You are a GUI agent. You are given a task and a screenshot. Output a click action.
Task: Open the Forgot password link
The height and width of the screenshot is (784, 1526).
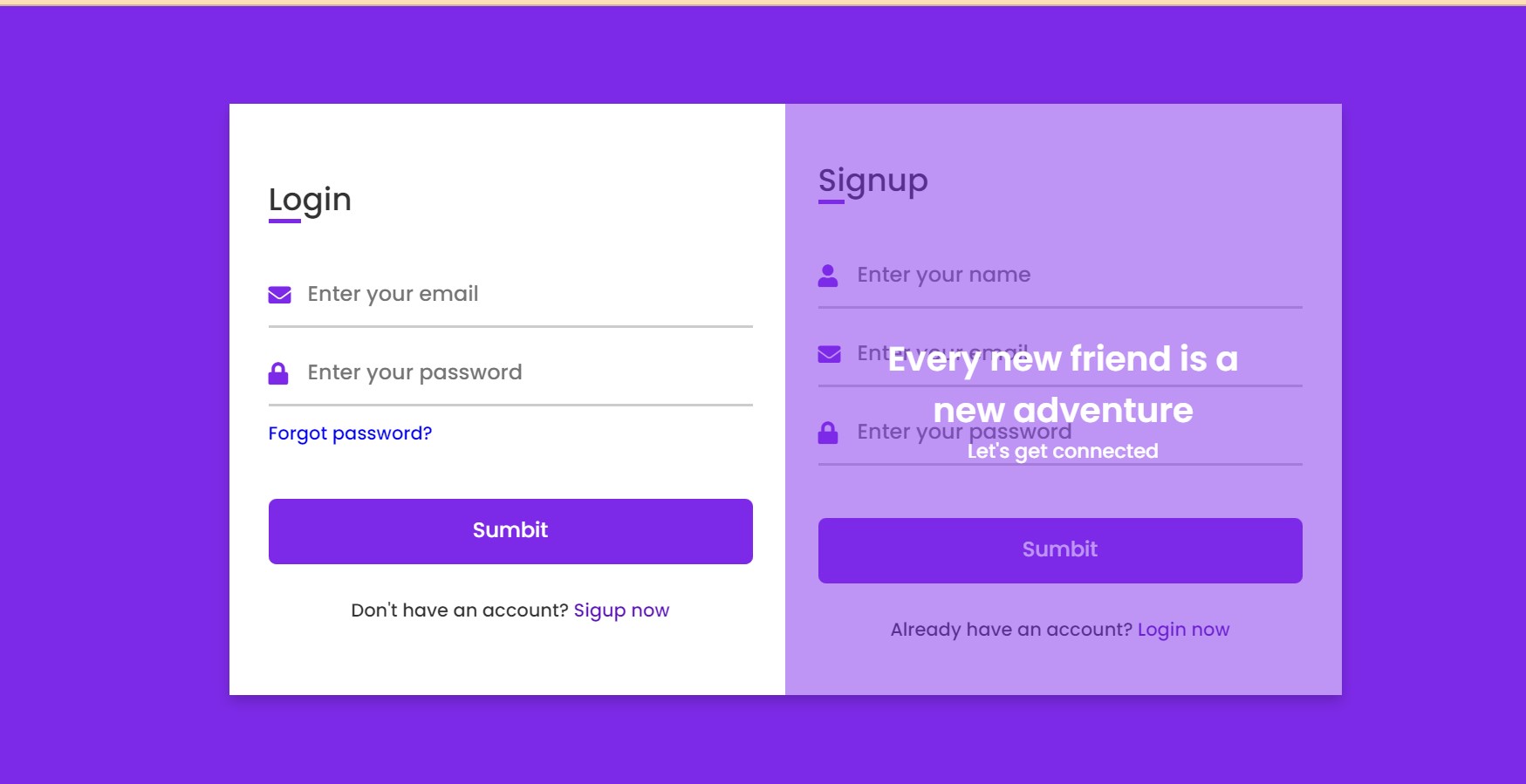coord(350,433)
